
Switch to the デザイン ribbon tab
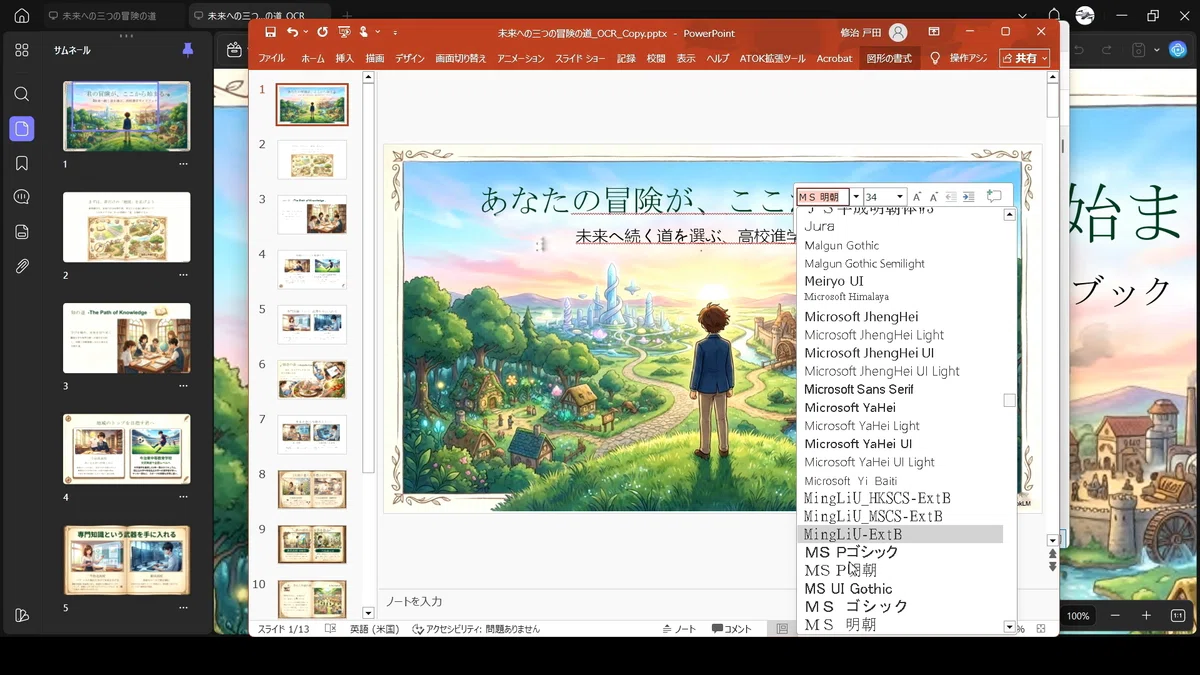pos(410,58)
